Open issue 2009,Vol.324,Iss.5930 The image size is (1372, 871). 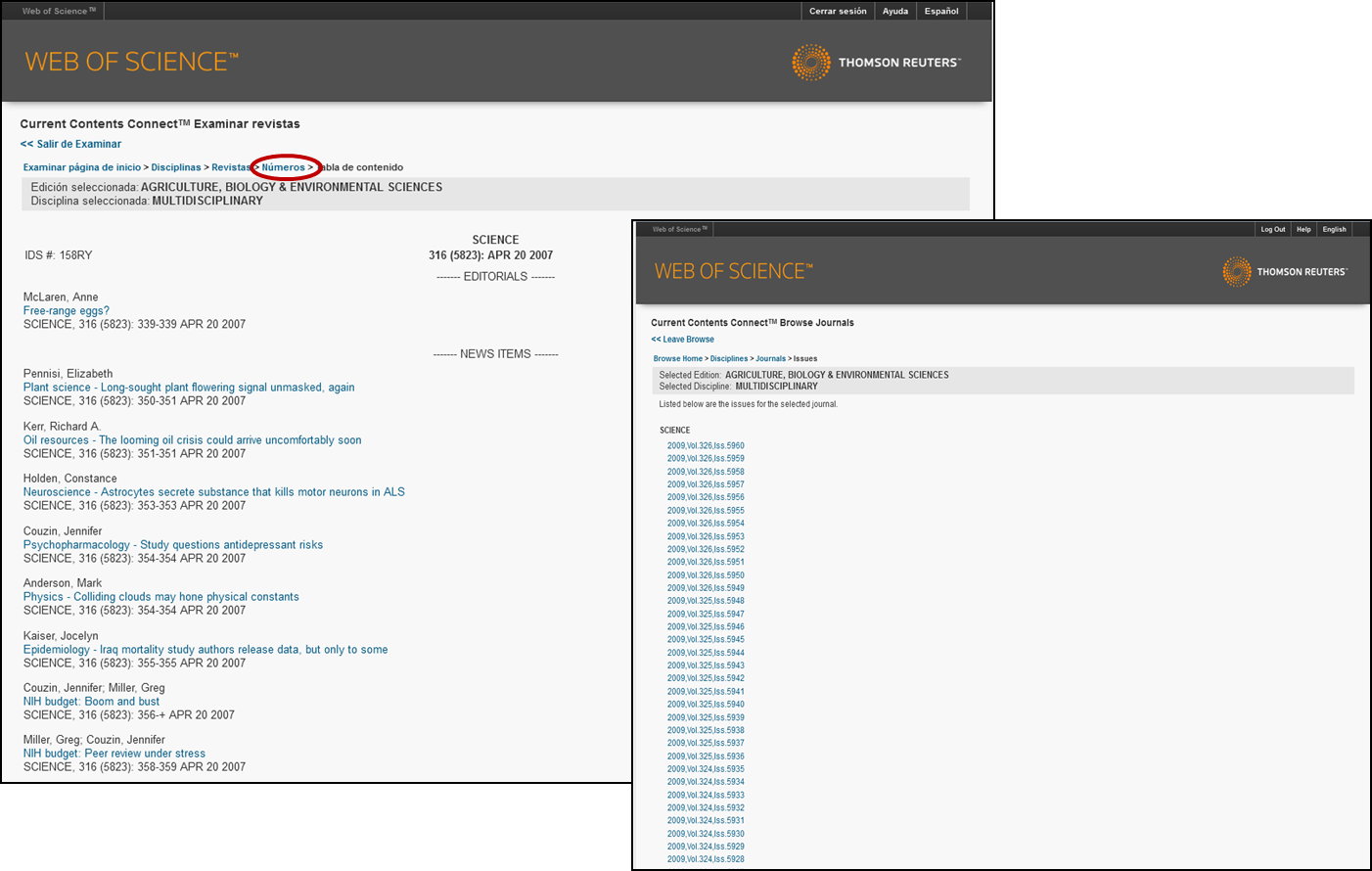[x=706, y=834]
